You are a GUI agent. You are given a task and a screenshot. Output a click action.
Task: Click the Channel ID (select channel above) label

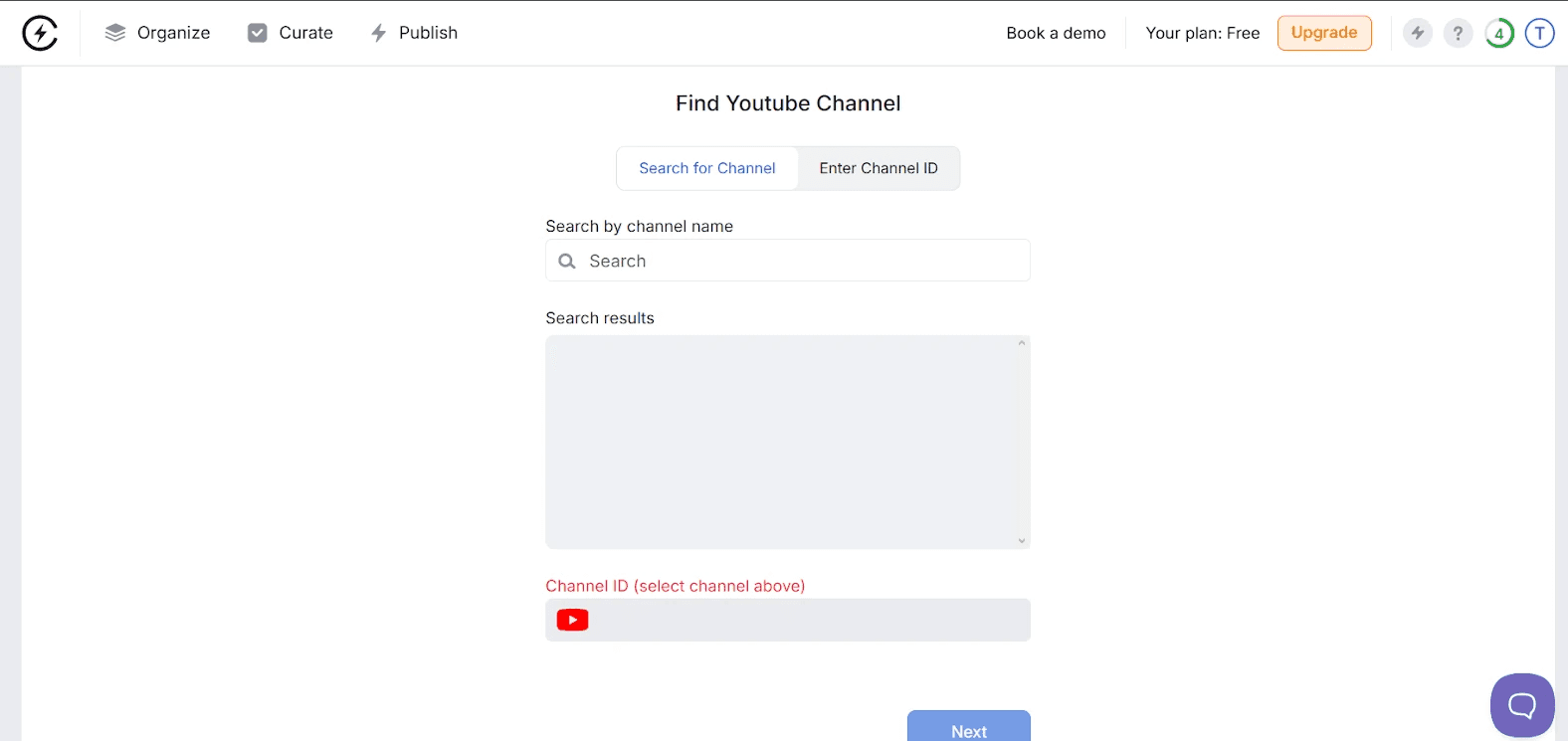[676, 586]
